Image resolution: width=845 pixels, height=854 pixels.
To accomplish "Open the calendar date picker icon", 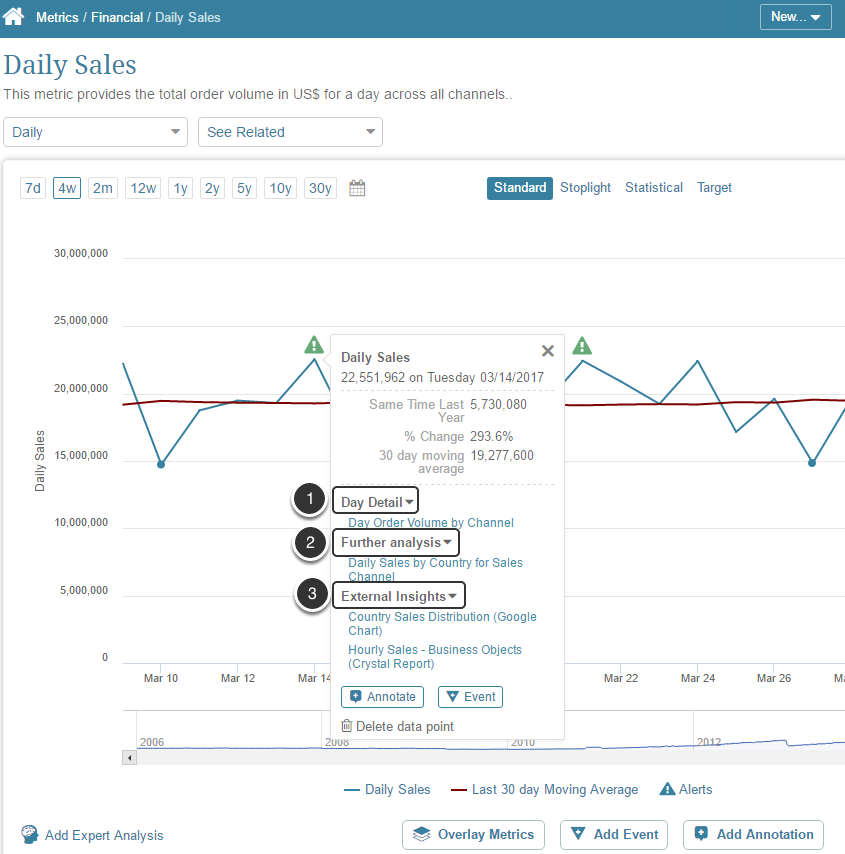I will [x=357, y=188].
